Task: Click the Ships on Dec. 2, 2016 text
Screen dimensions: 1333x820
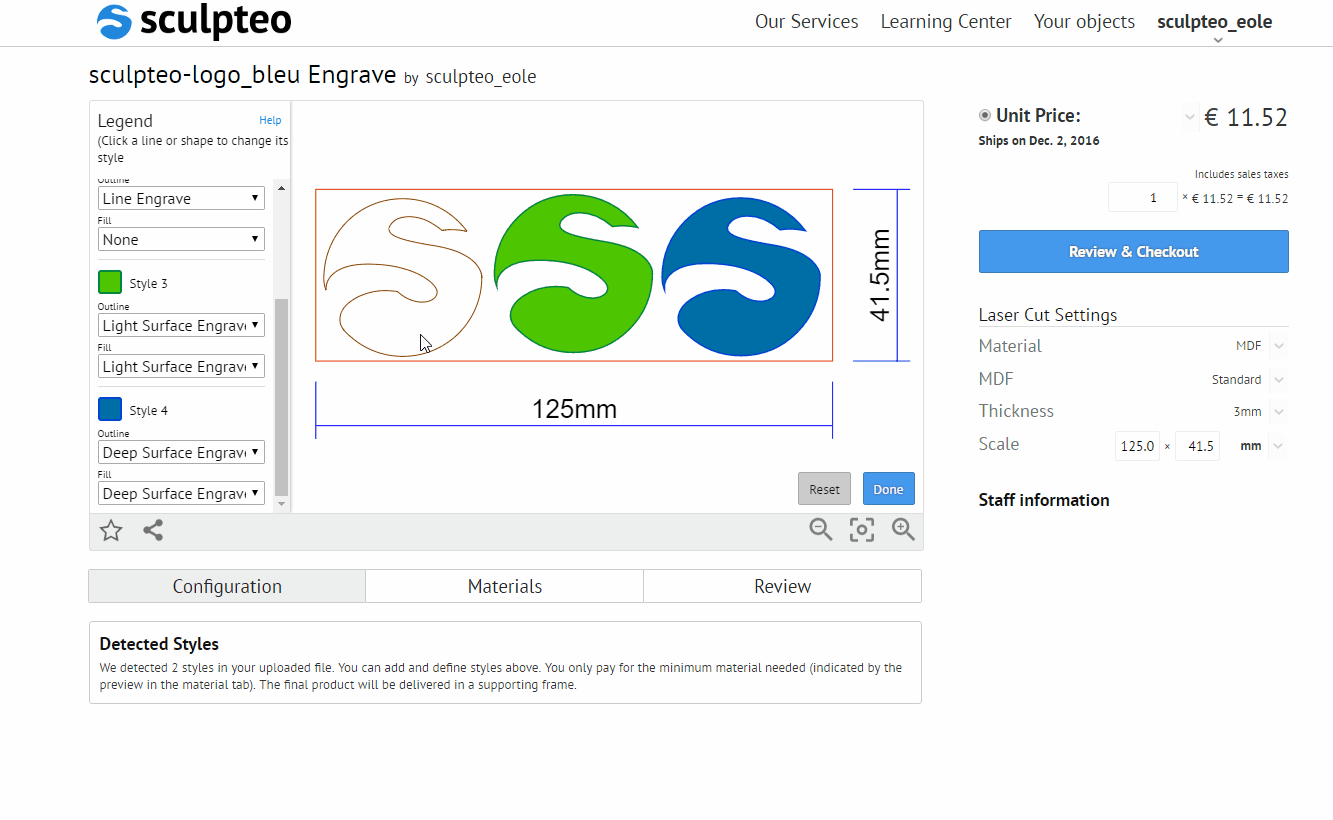Action: pos(1039,141)
